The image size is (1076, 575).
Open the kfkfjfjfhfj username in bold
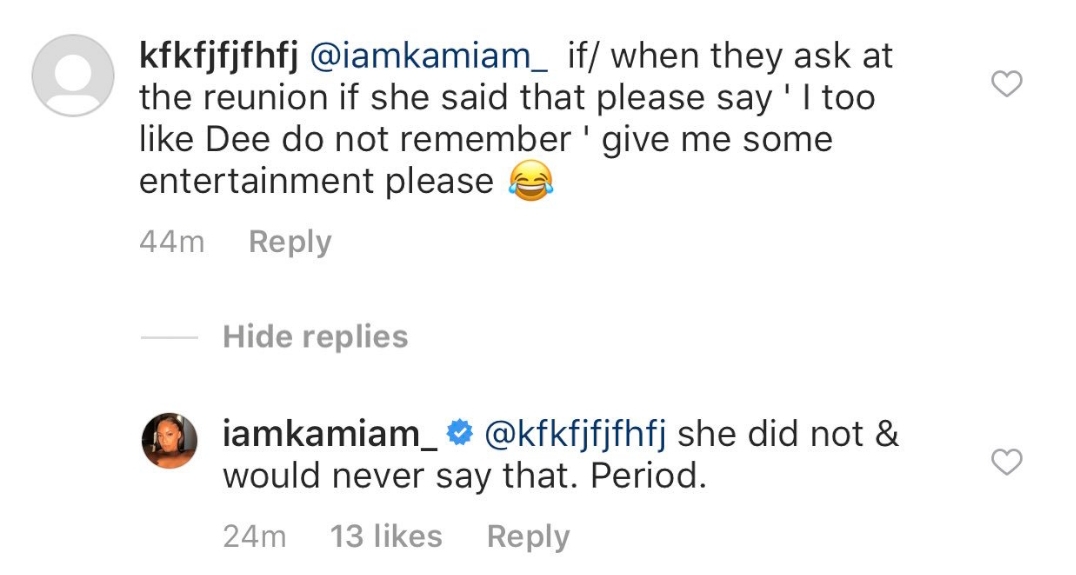coord(219,56)
